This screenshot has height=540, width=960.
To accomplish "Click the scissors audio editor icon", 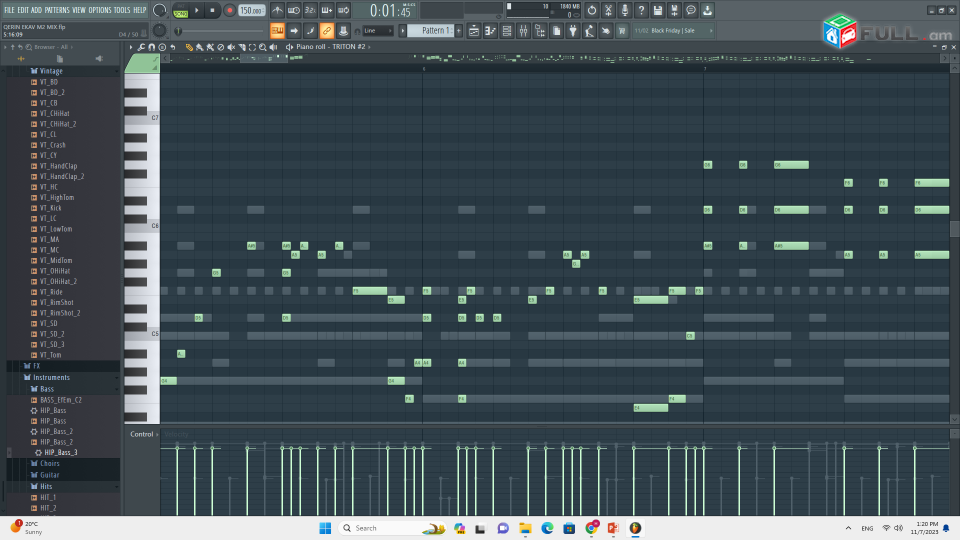I will click(608, 10).
